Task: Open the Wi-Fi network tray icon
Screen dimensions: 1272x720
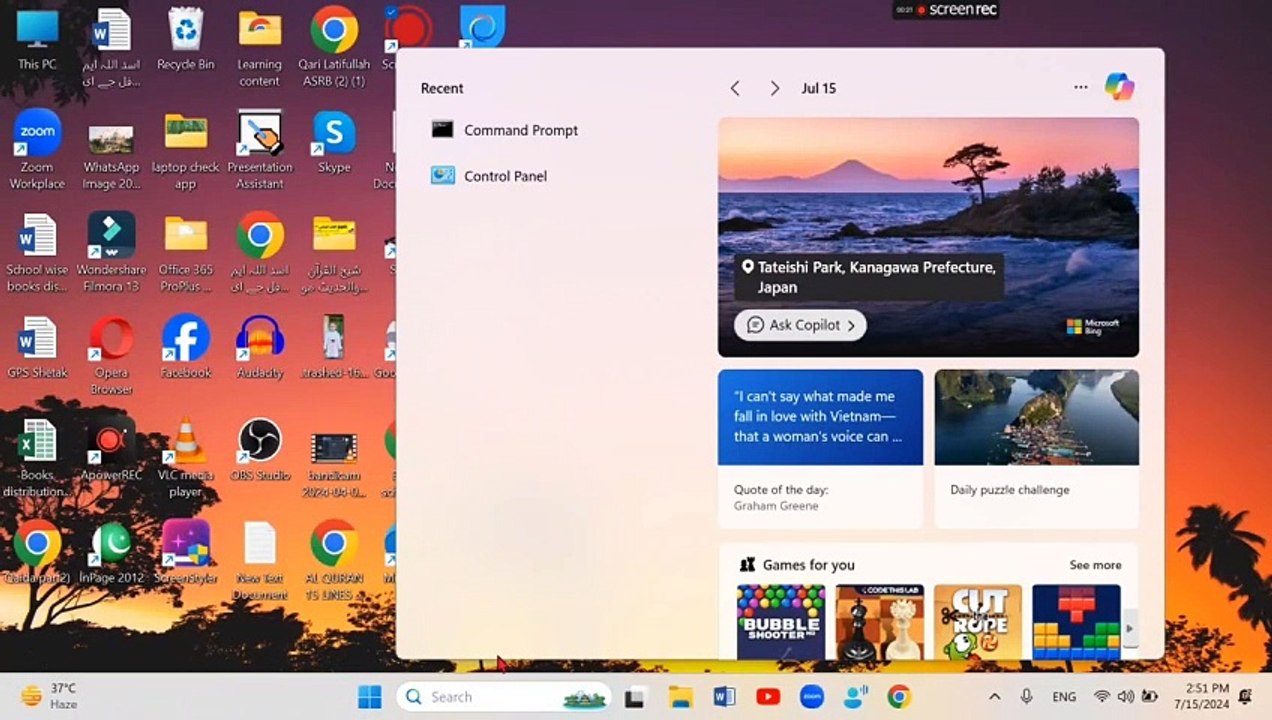Action: 1102,697
